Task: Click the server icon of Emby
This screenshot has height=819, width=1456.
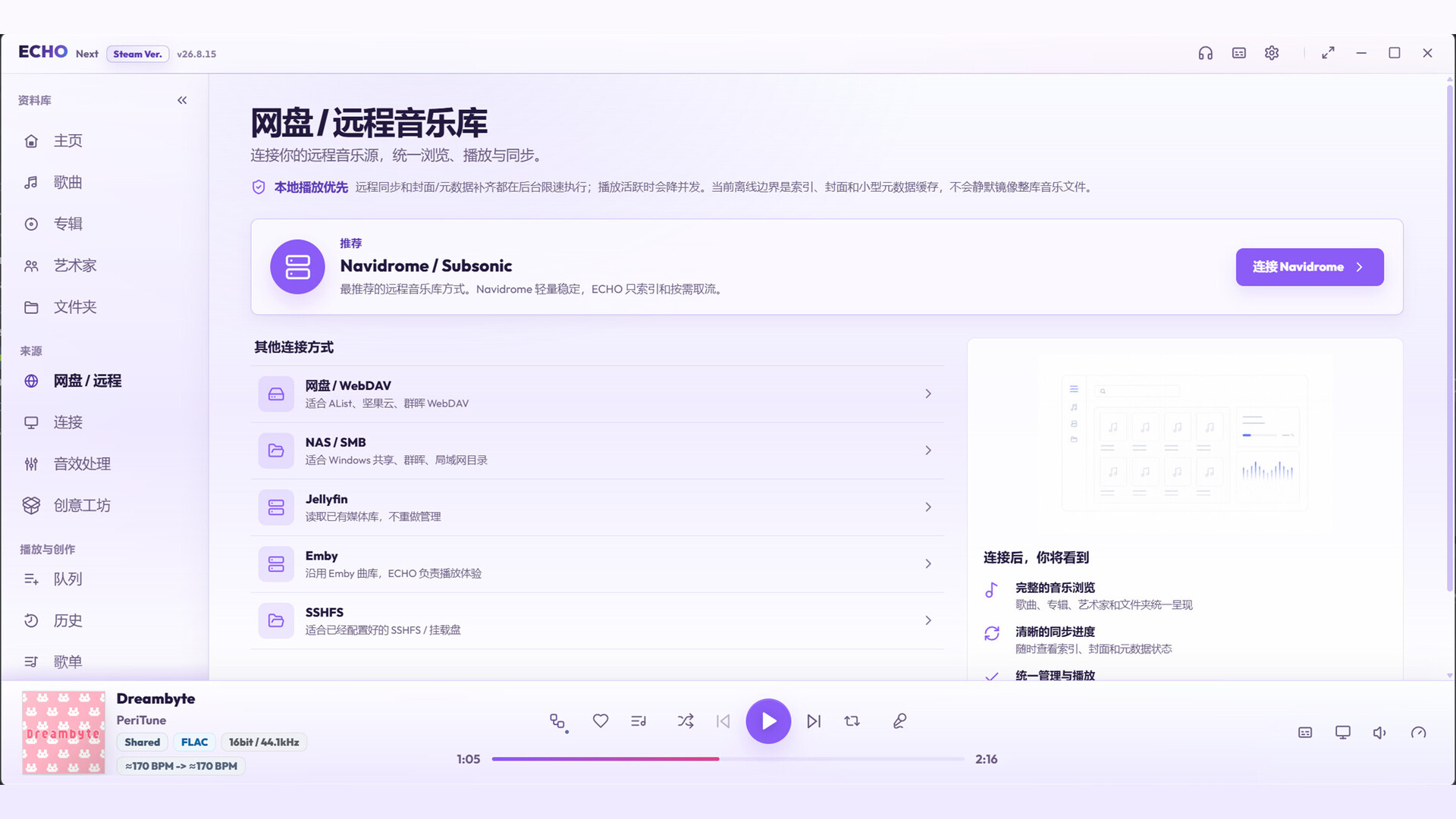Action: click(276, 564)
